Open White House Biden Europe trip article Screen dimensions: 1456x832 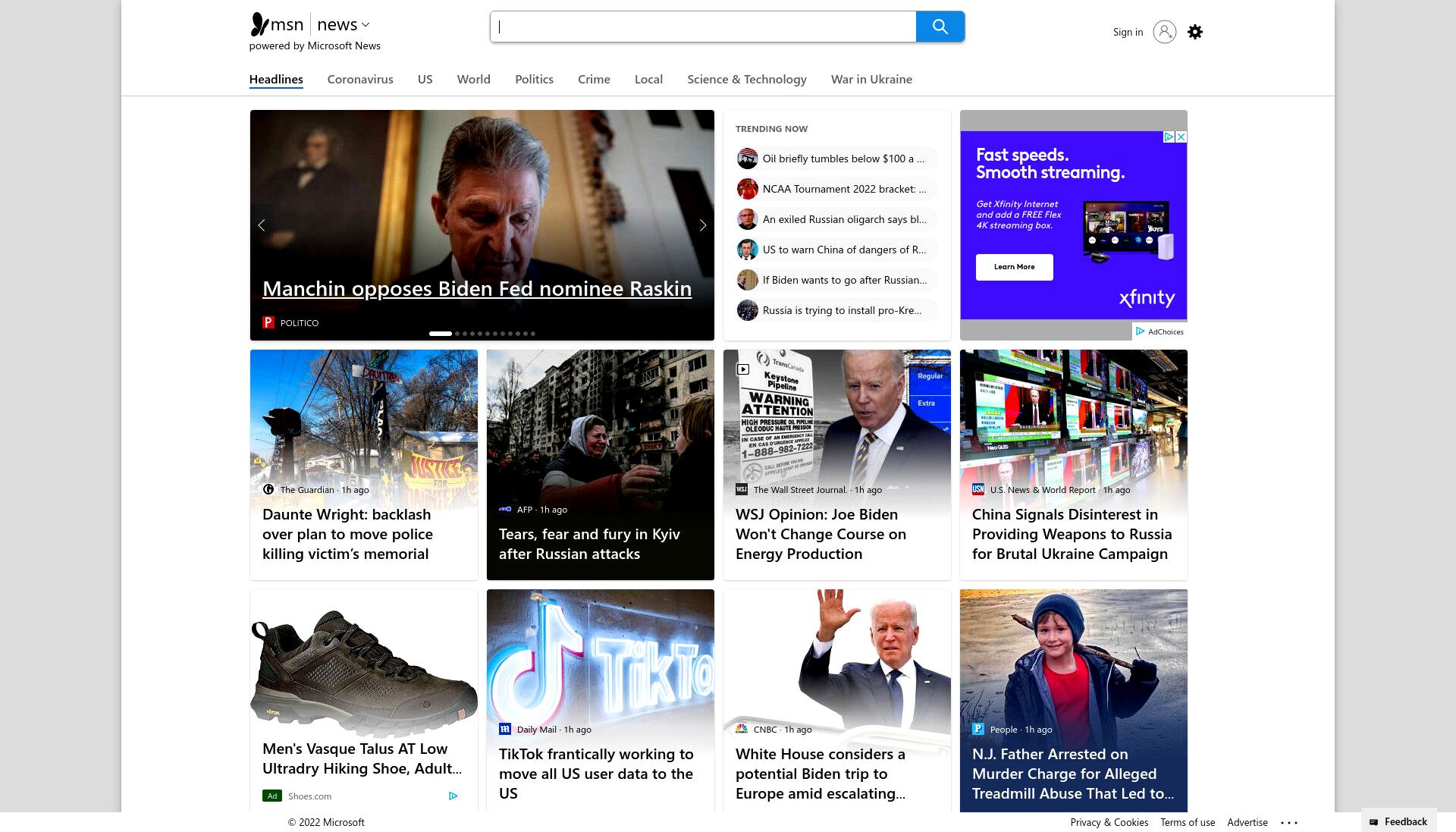(821, 774)
